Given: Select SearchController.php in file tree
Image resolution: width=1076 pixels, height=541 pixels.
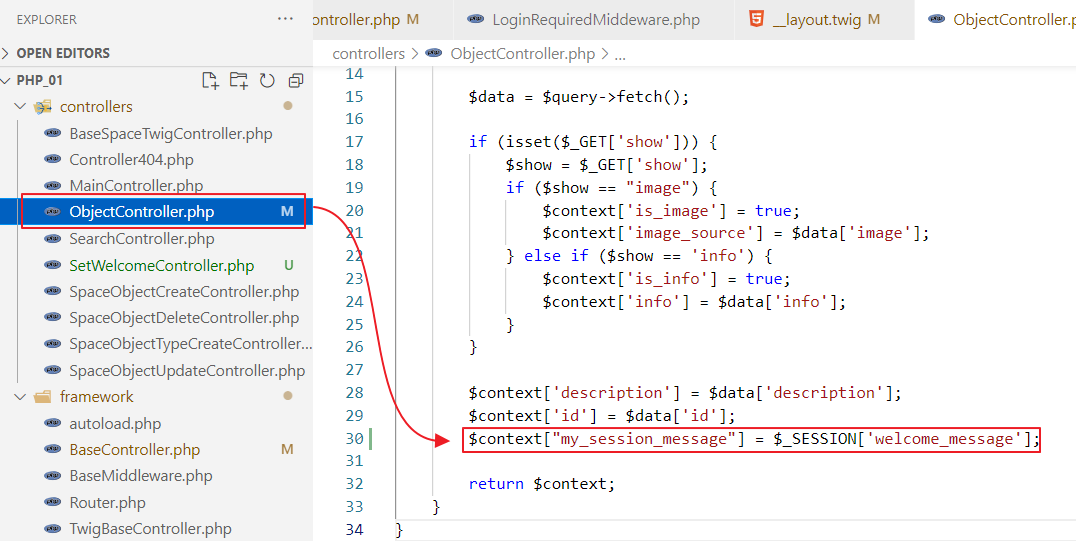Looking at the screenshot, I should [x=141, y=239].
